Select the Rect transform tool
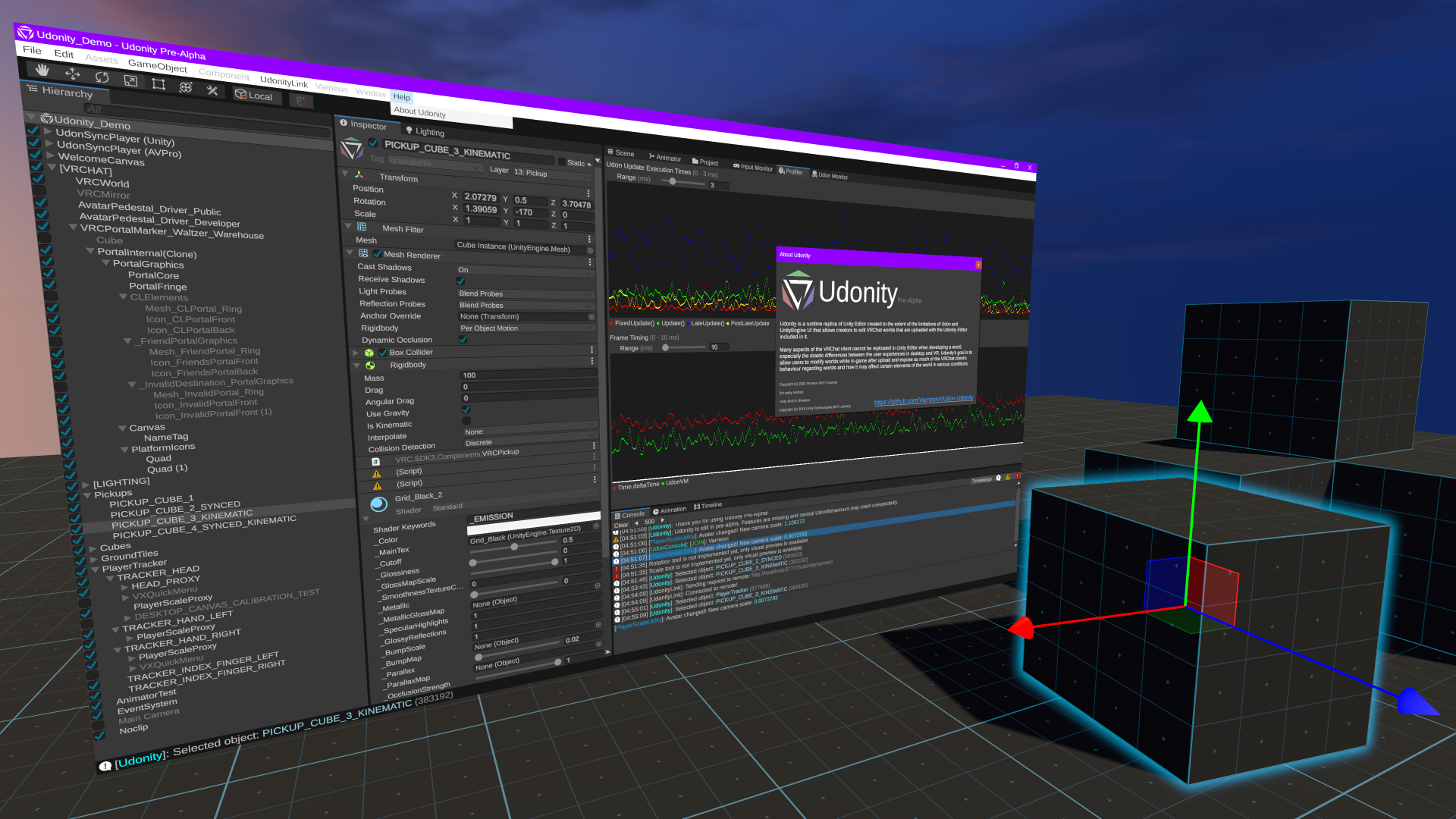 tap(158, 83)
